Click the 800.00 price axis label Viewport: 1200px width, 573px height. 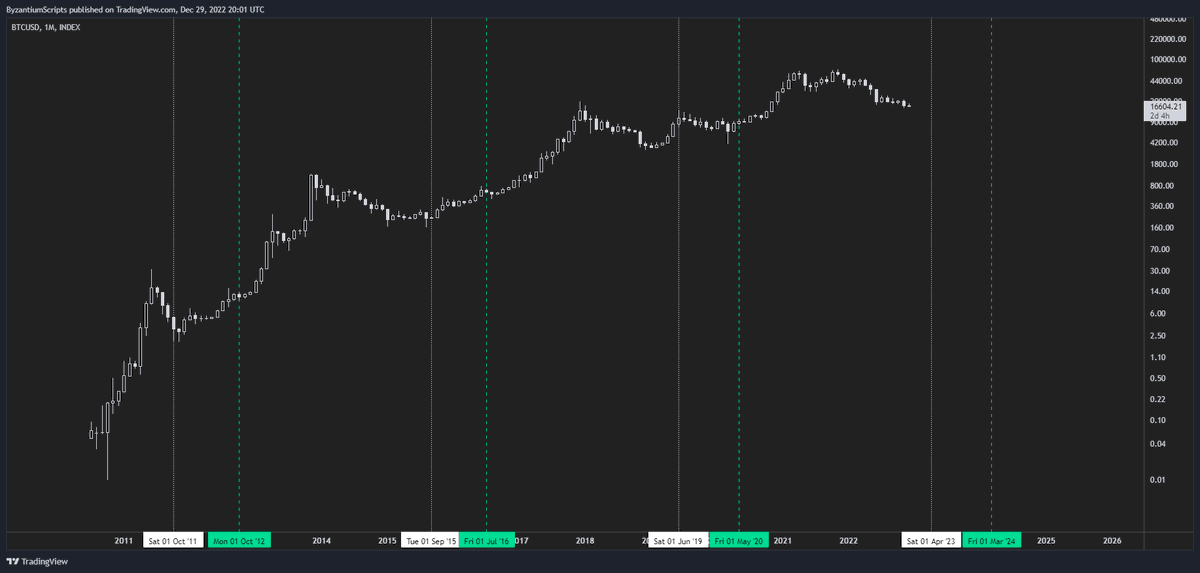(1162, 186)
